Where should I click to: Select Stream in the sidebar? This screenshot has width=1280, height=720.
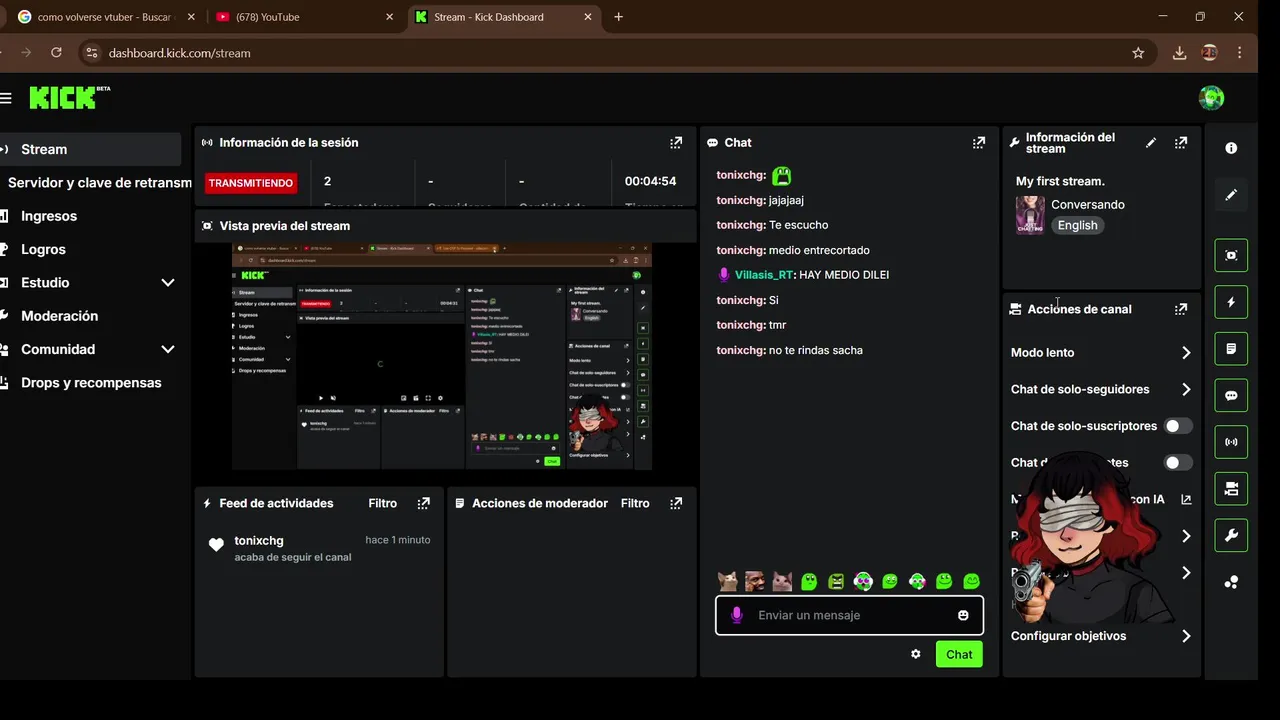click(90, 149)
